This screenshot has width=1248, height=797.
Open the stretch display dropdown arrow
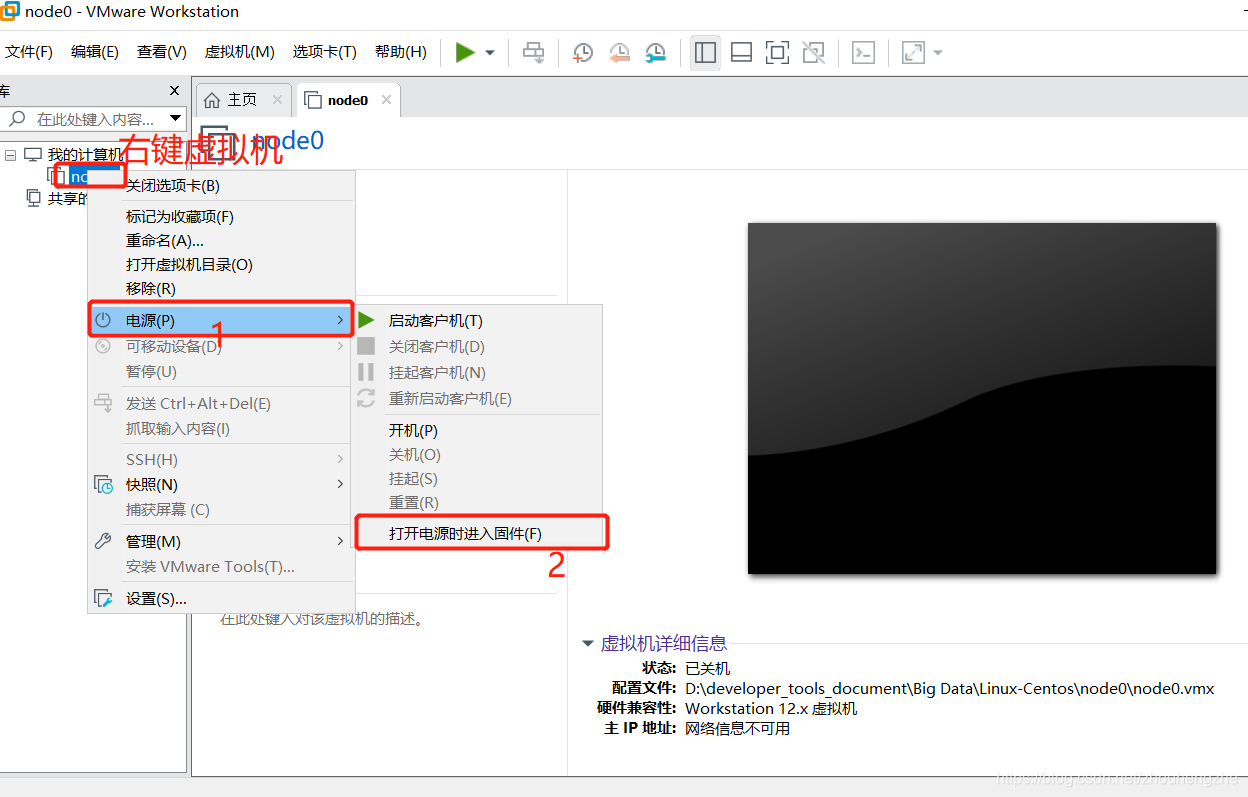click(937, 53)
